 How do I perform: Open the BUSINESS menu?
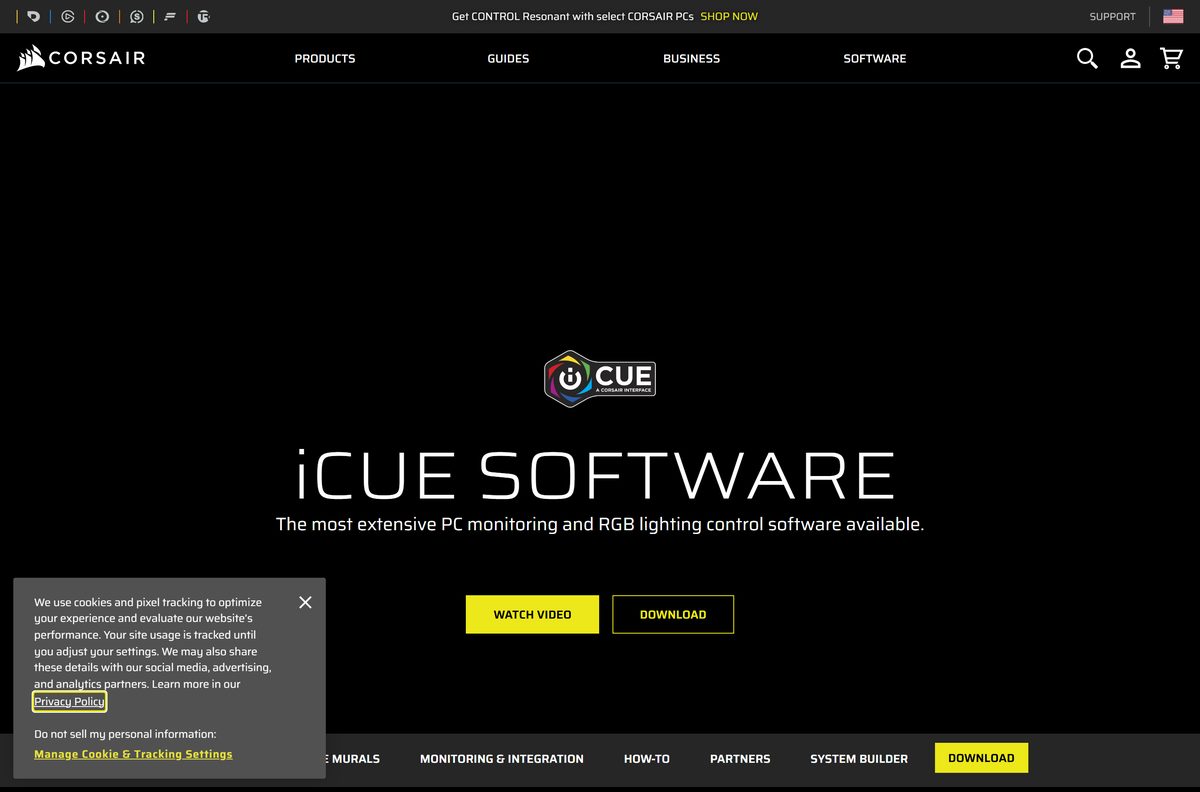(x=691, y=59)
